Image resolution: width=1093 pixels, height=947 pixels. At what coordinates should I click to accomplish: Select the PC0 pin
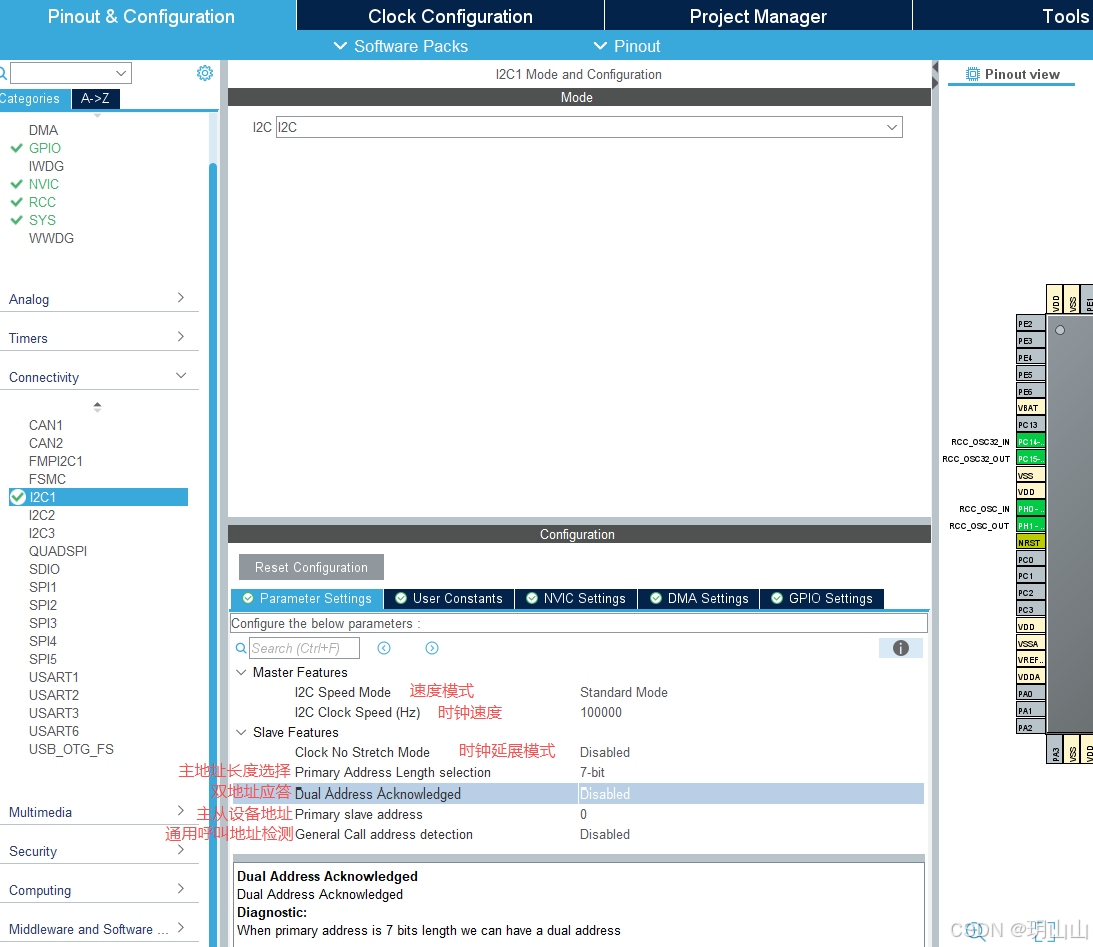click(1030, 559)
